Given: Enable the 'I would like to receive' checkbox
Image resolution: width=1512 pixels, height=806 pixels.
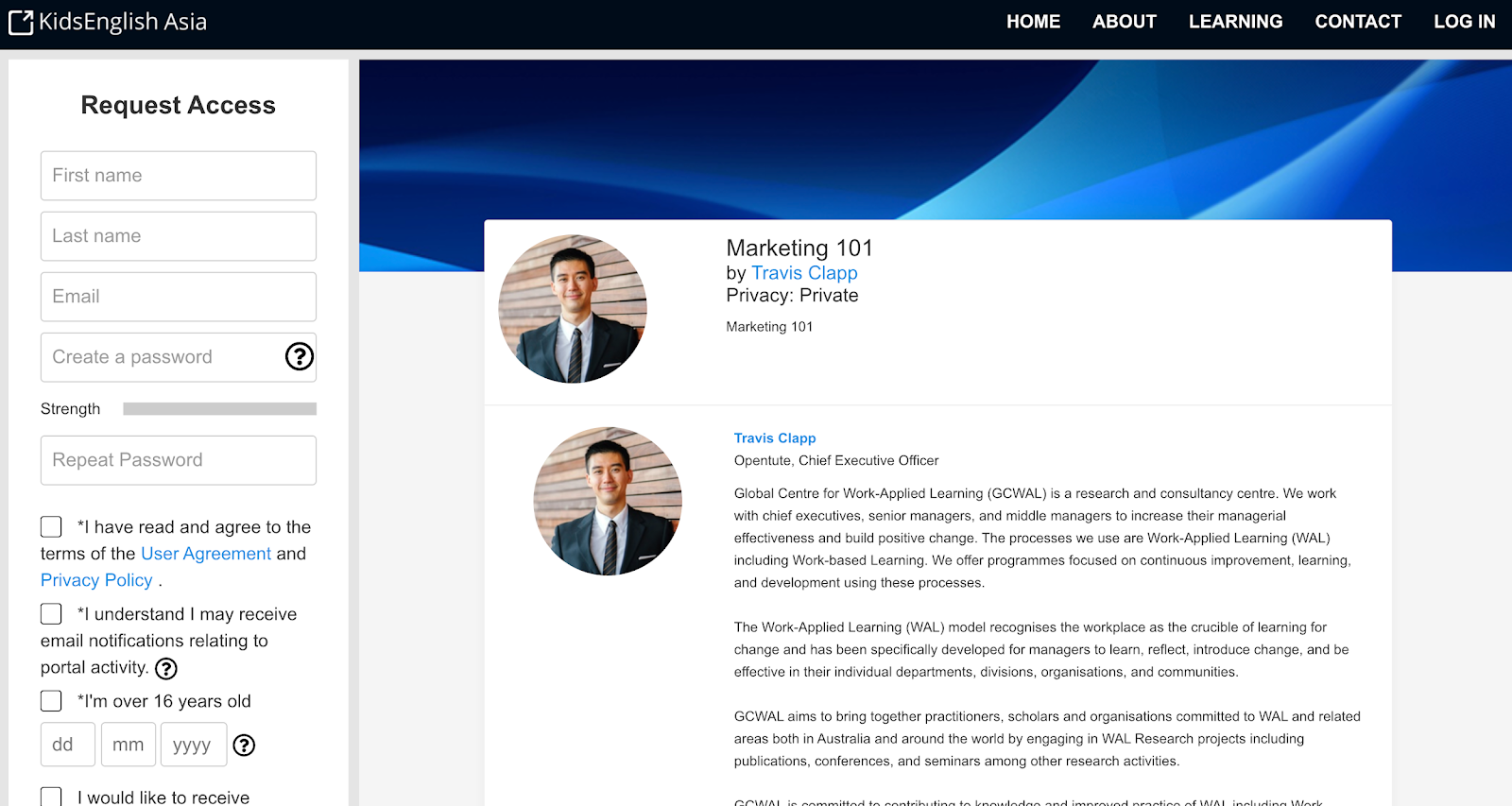Looking at the screenshot, I should point(51,797).
